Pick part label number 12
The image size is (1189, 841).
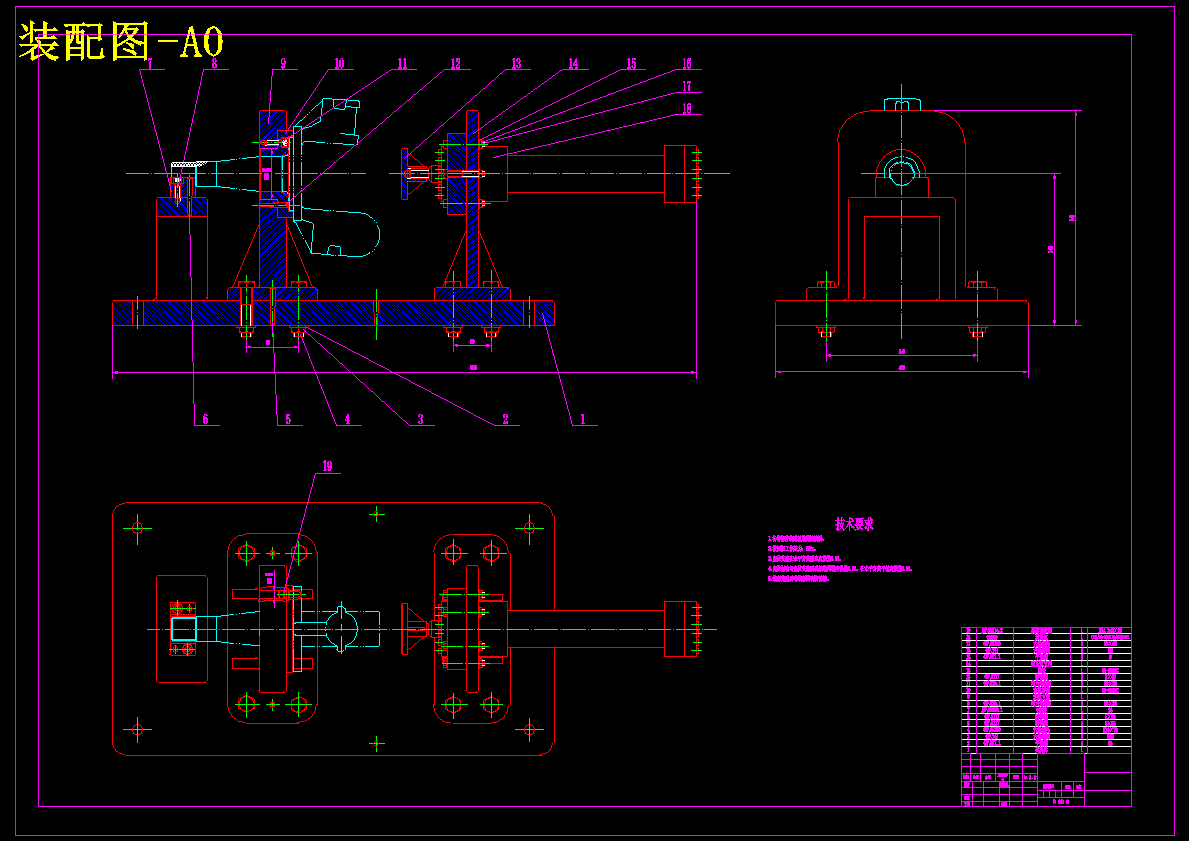(x=455, y=64)
